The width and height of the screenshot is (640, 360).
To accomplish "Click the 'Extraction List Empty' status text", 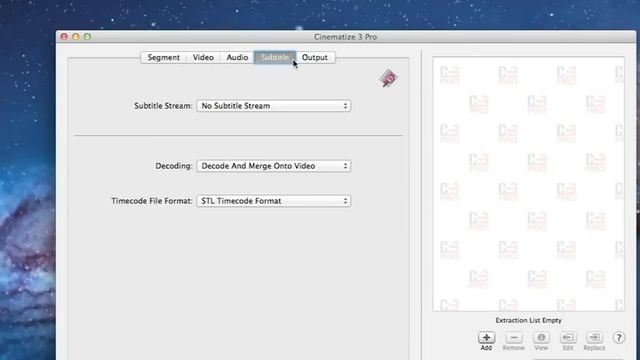I will click(528, 320).
